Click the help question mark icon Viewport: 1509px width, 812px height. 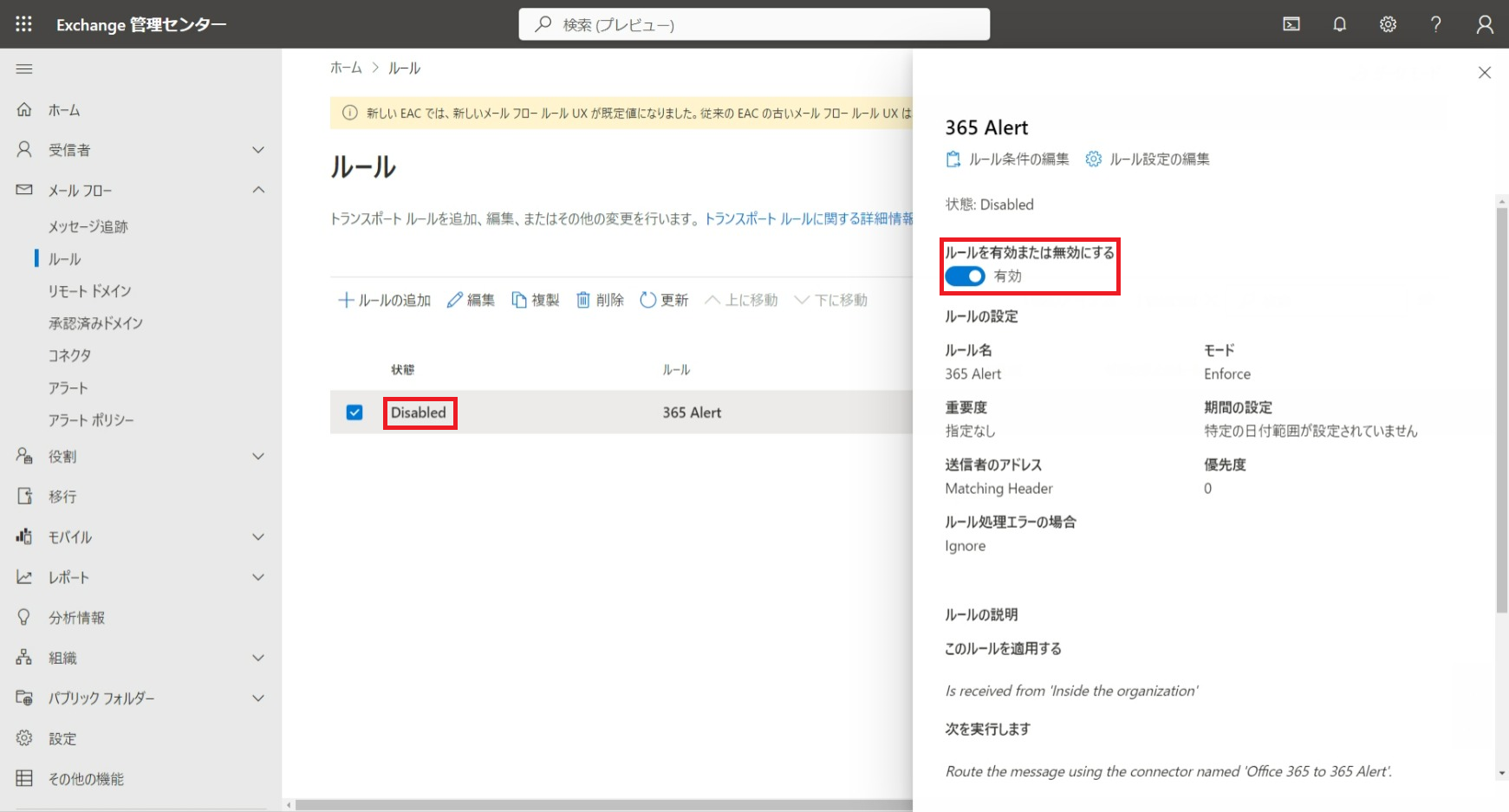point(1436,24)
